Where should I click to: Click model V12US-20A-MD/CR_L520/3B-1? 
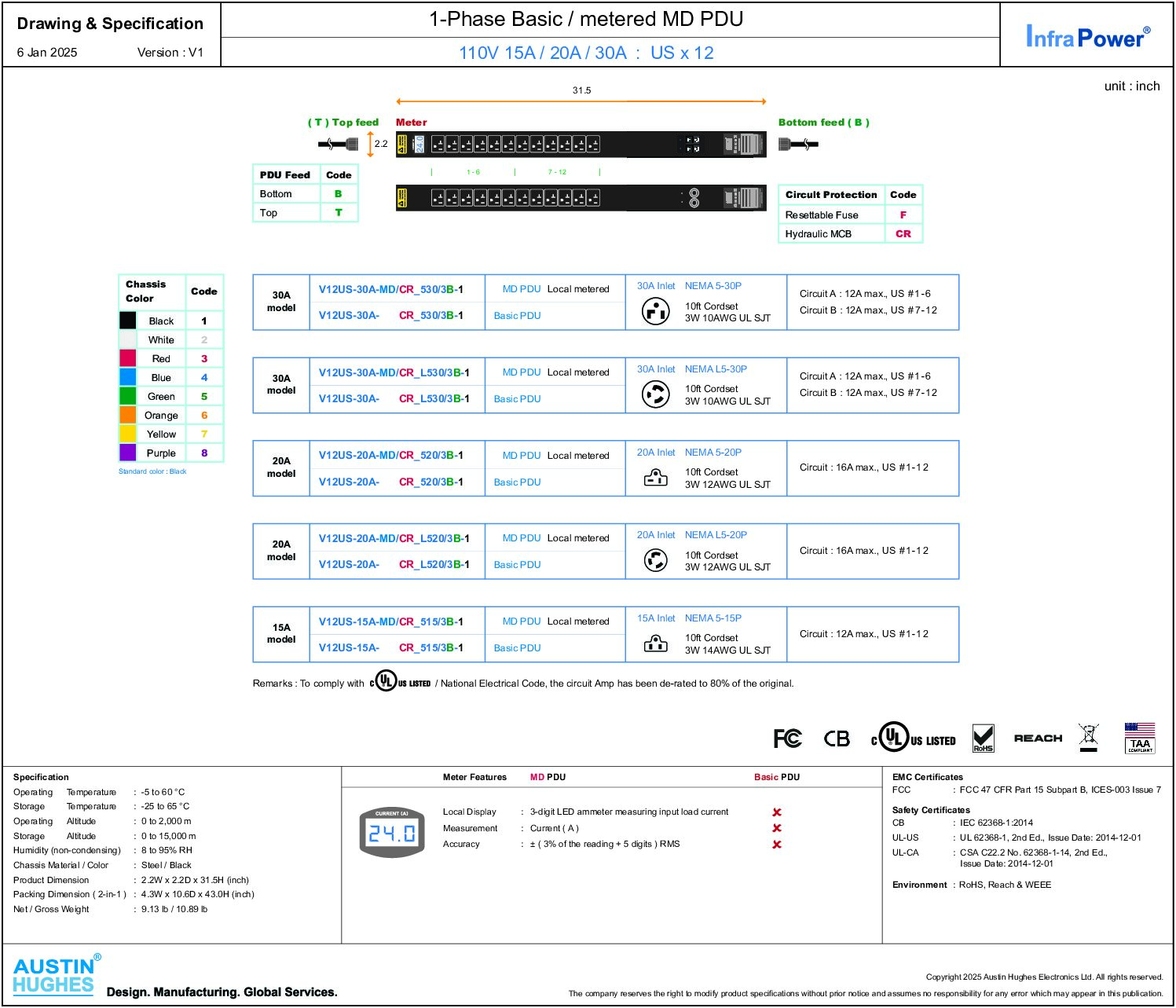pyautogui.click(x=394, y=538)
